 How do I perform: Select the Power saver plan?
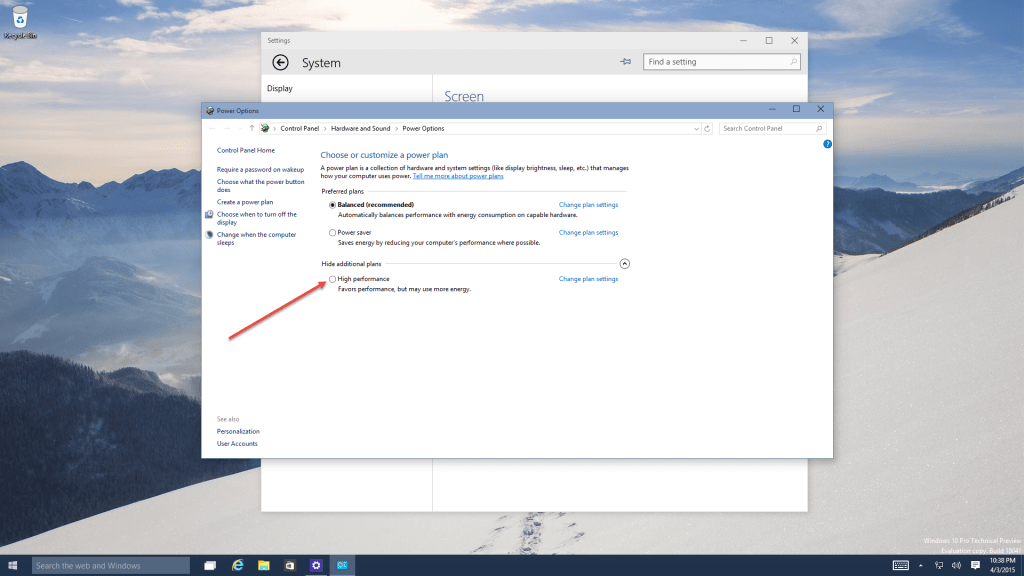pyautogui.click(x=333, y=232)
